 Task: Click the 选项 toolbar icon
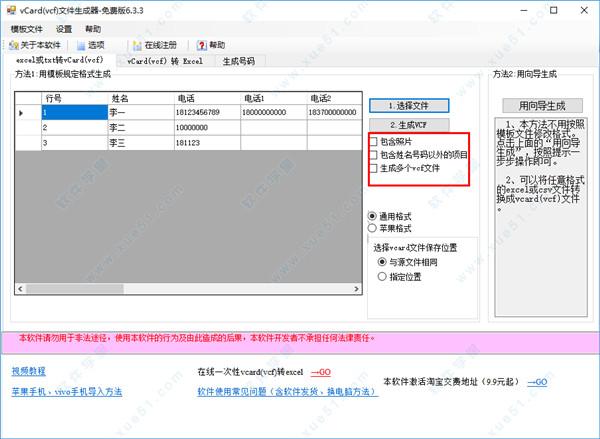tap(80, 45)
